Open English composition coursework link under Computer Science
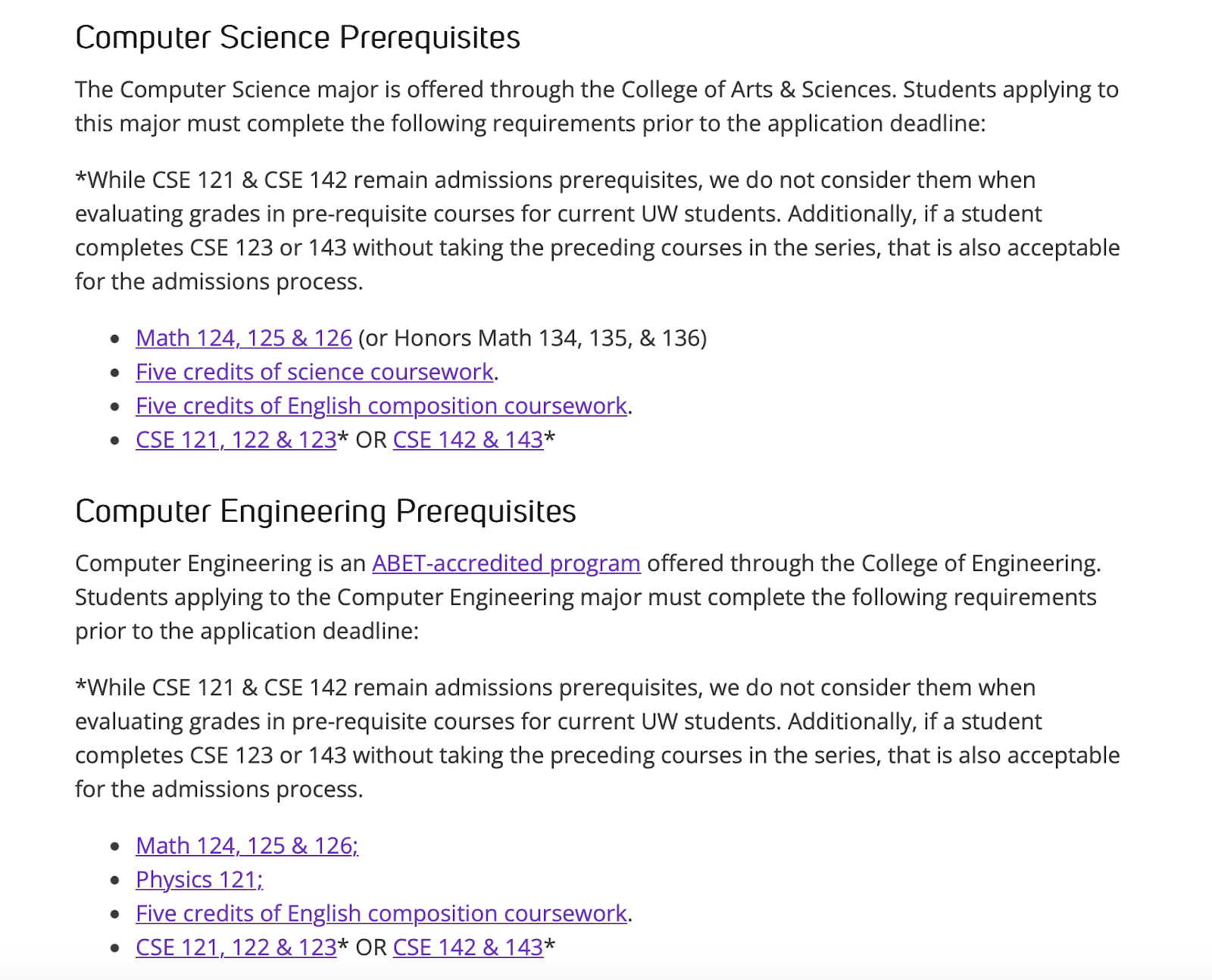Screen dimensions: 1212x980 pyautogui.click(x=381, y=406)
